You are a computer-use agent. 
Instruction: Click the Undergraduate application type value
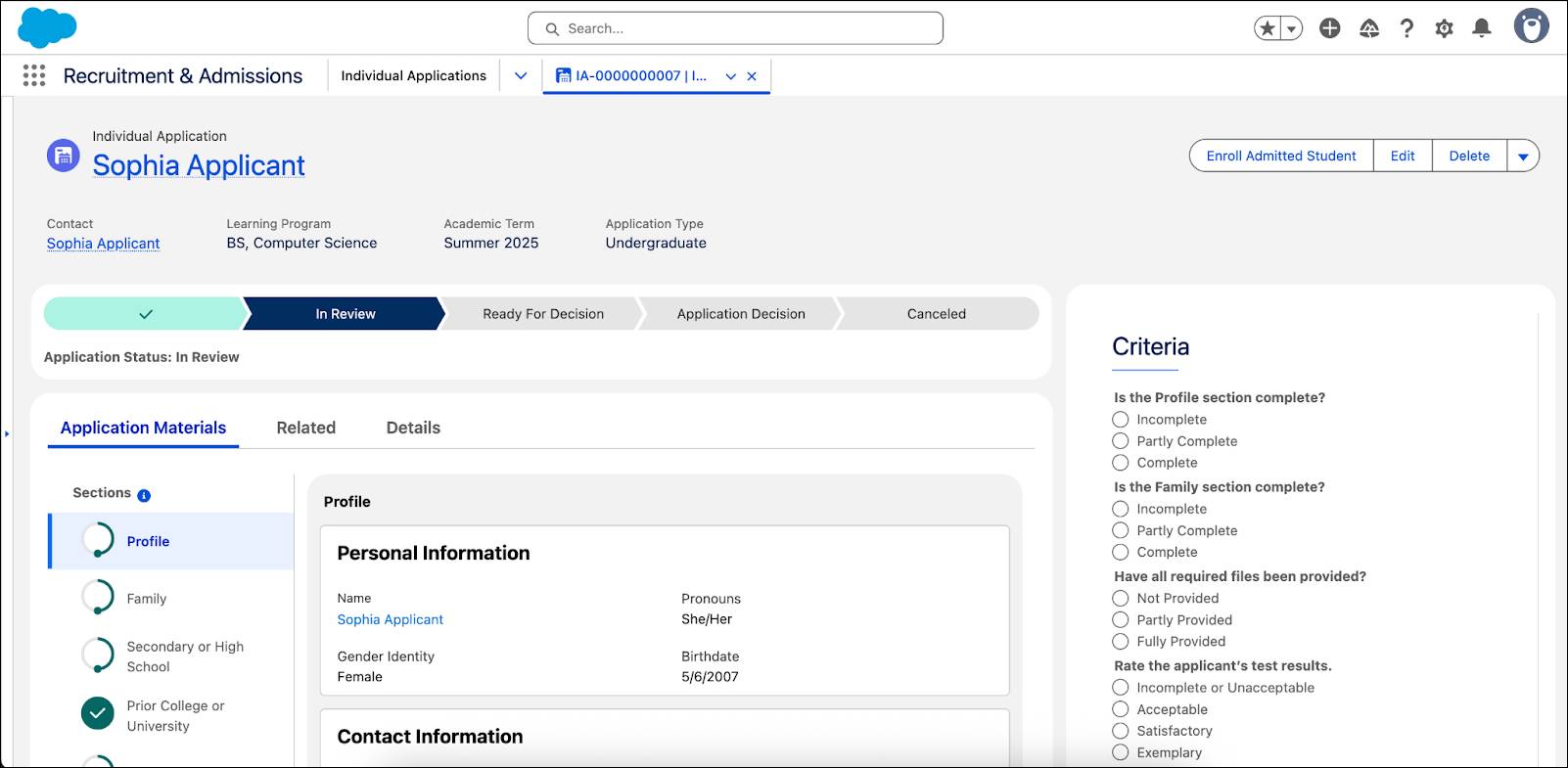[x=656, y=243]
